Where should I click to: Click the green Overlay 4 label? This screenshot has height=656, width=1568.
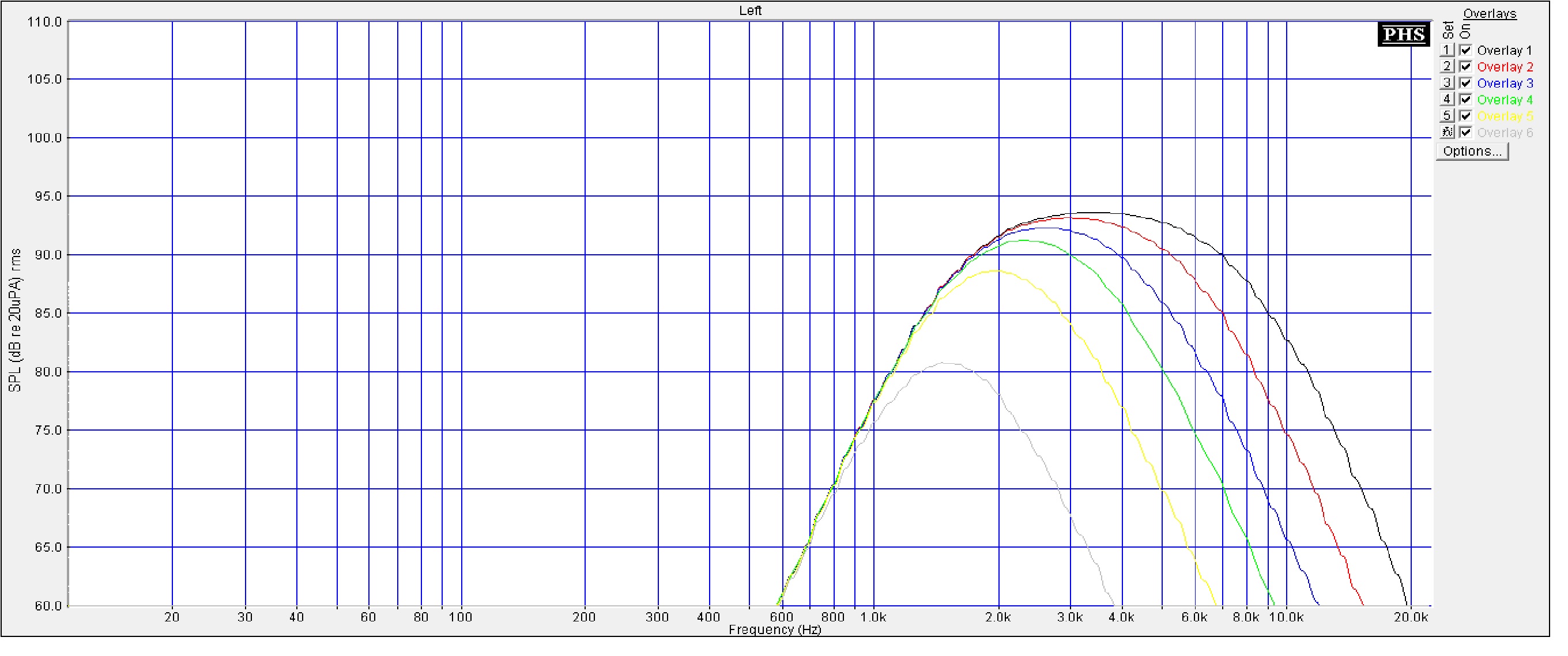(x=1505, y=100)
